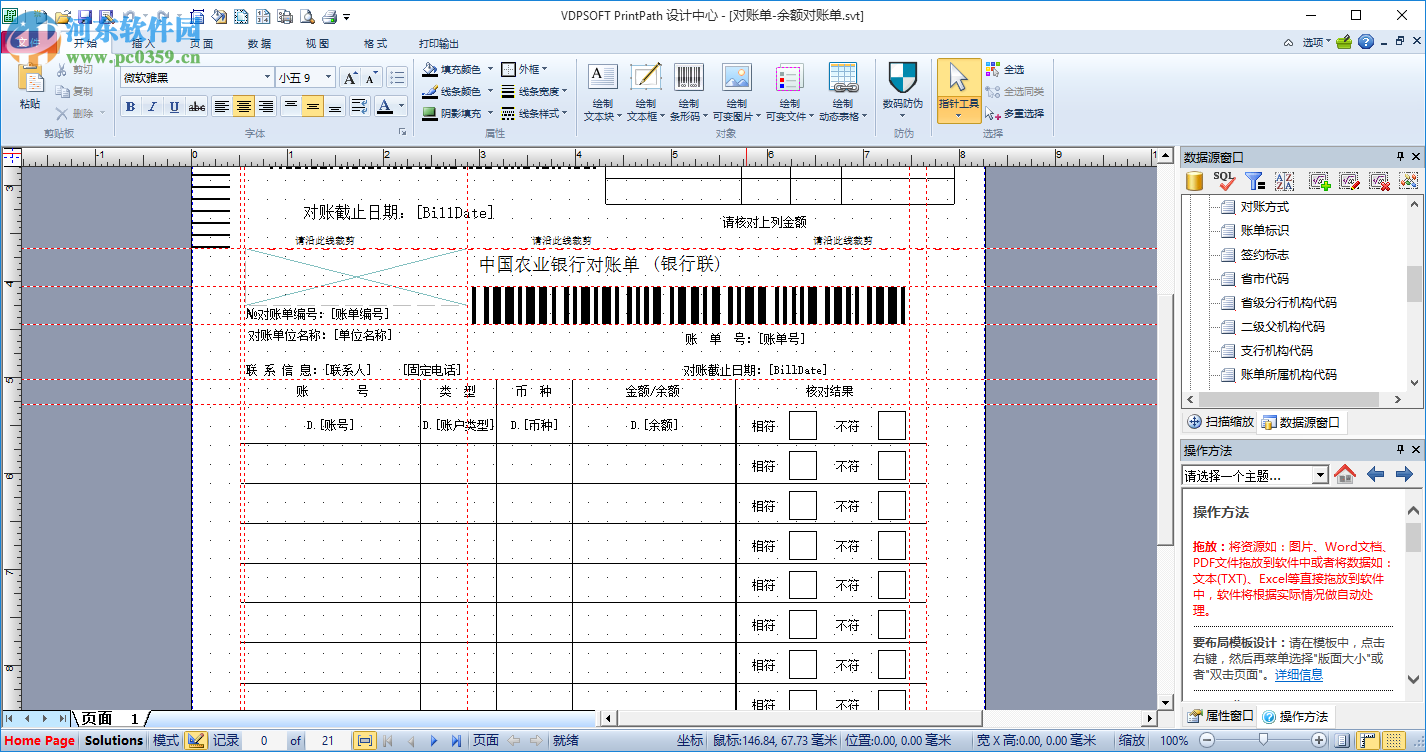
Task: Toggle align center
Action: point(244,107)
